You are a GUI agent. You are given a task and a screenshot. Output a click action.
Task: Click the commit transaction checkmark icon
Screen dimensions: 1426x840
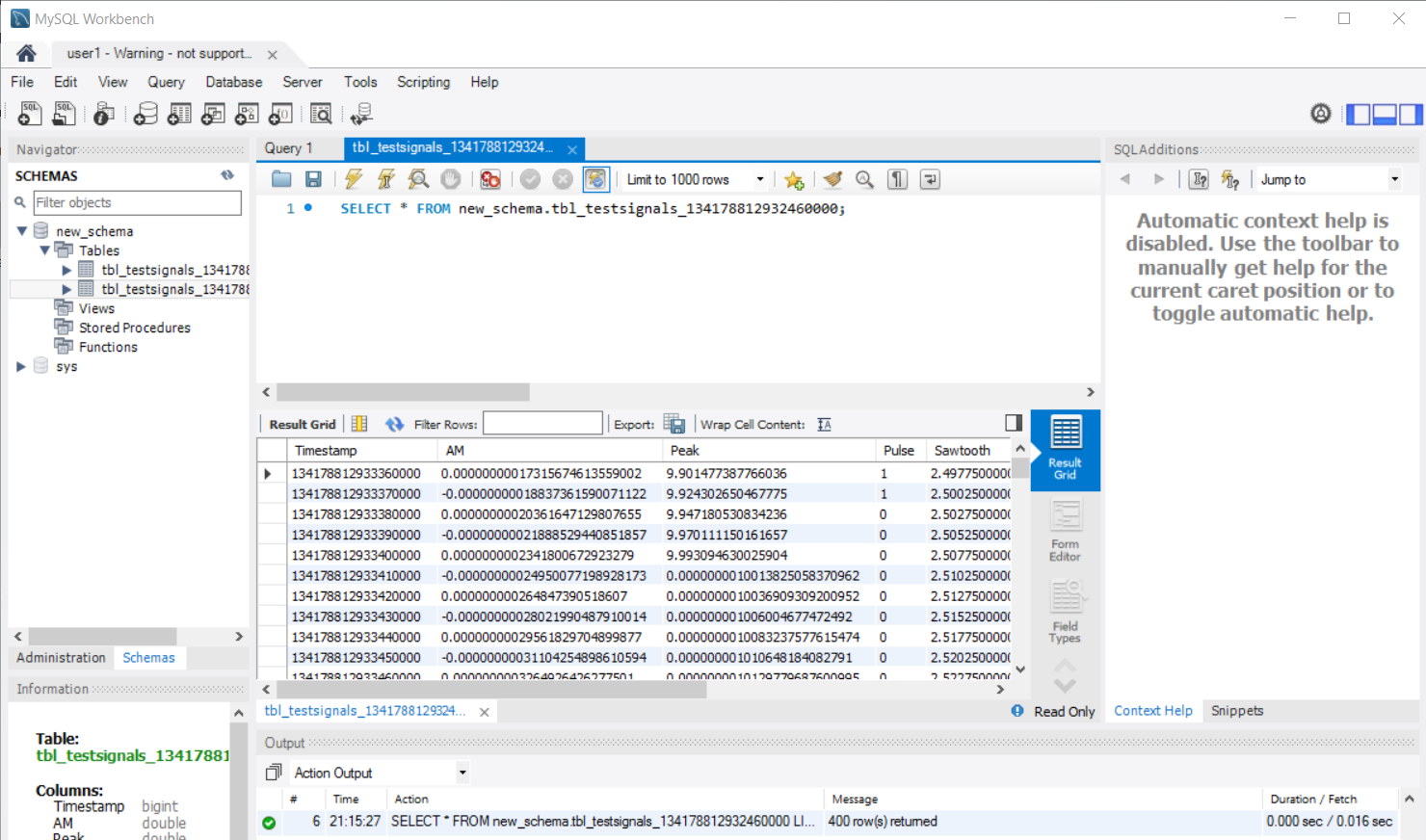click(530, 179)
